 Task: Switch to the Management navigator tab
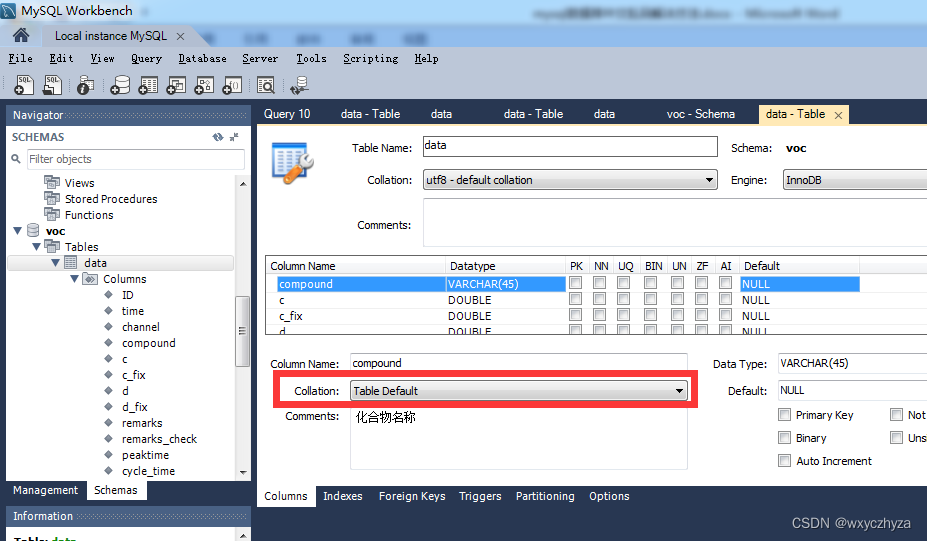point(46,490)
